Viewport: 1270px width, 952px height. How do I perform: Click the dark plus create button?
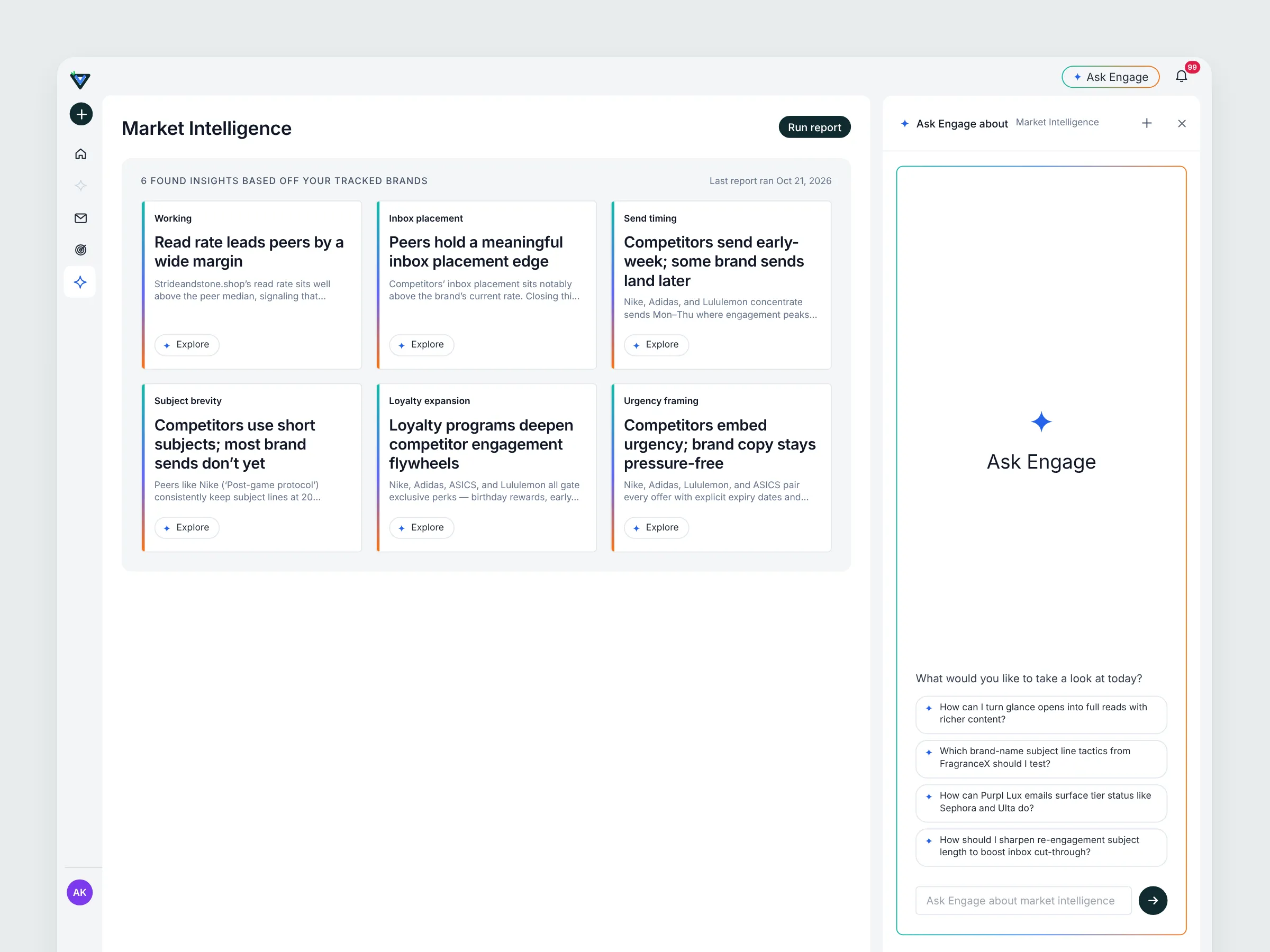(81, 114)
